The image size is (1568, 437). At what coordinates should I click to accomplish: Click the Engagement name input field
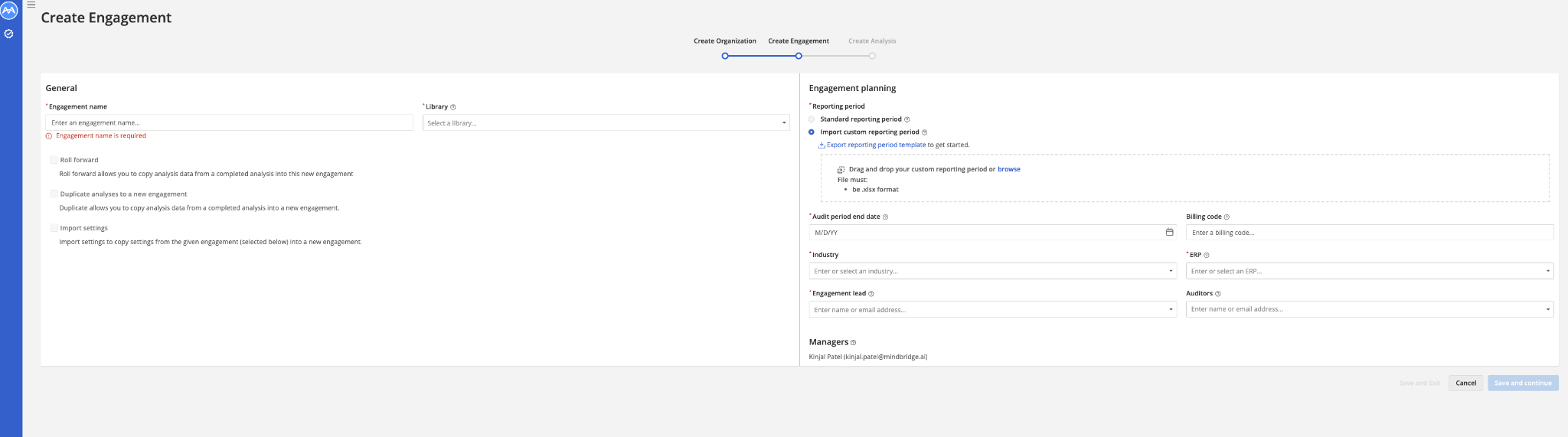230,122
